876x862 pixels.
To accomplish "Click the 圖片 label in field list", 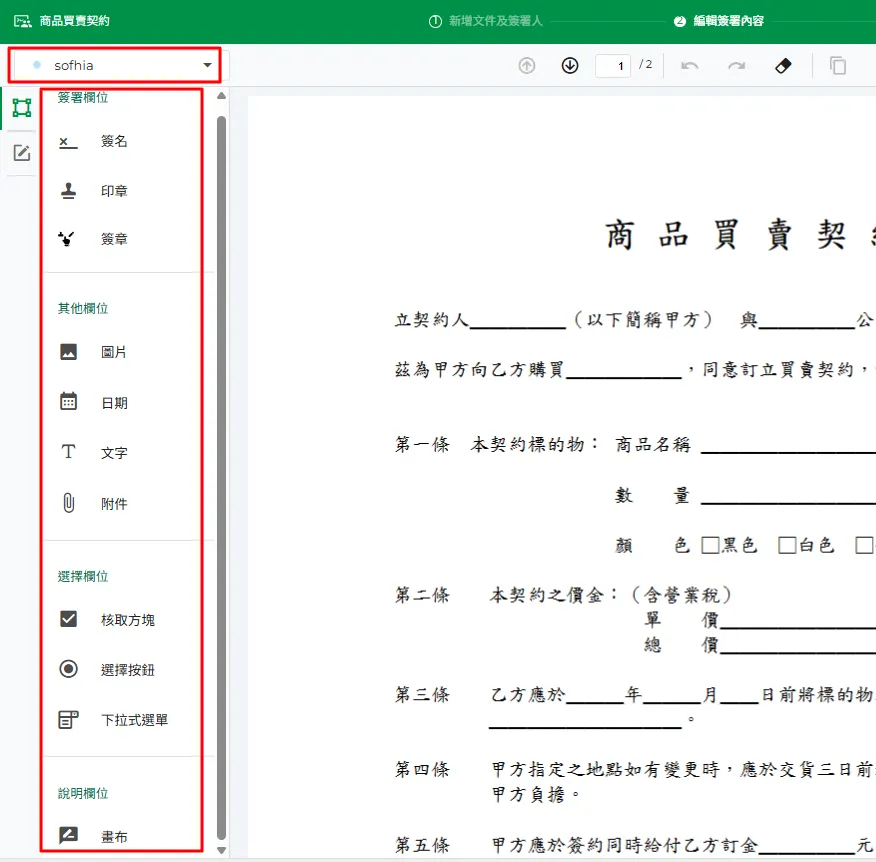I will pyautogui.click(x=114, y=352).
